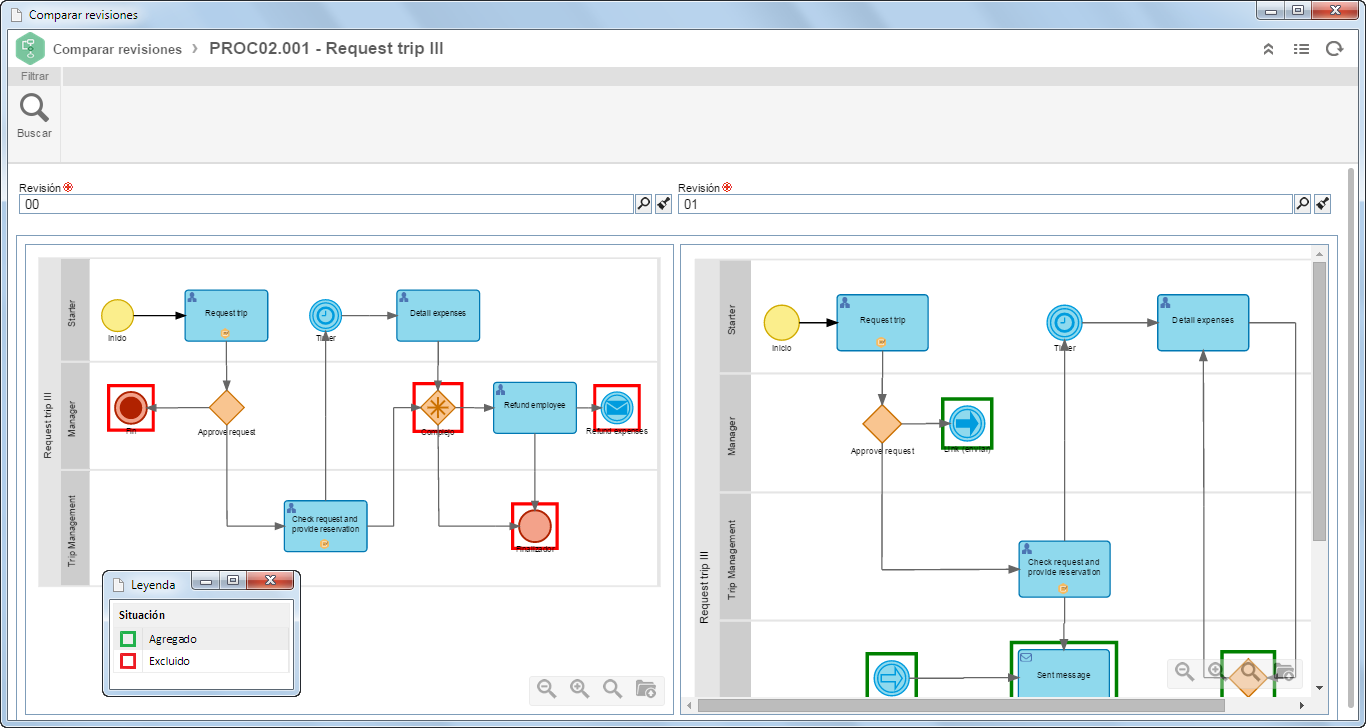Zoom in the left diagram
1366x728 pixels.
[579, 689]
